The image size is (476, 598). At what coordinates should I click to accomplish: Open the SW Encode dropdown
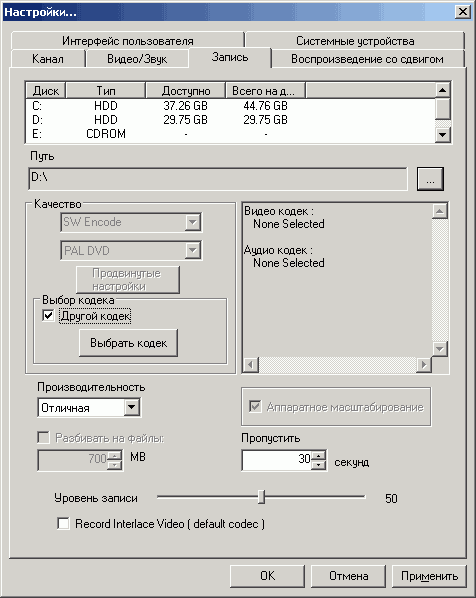[193, 222]
